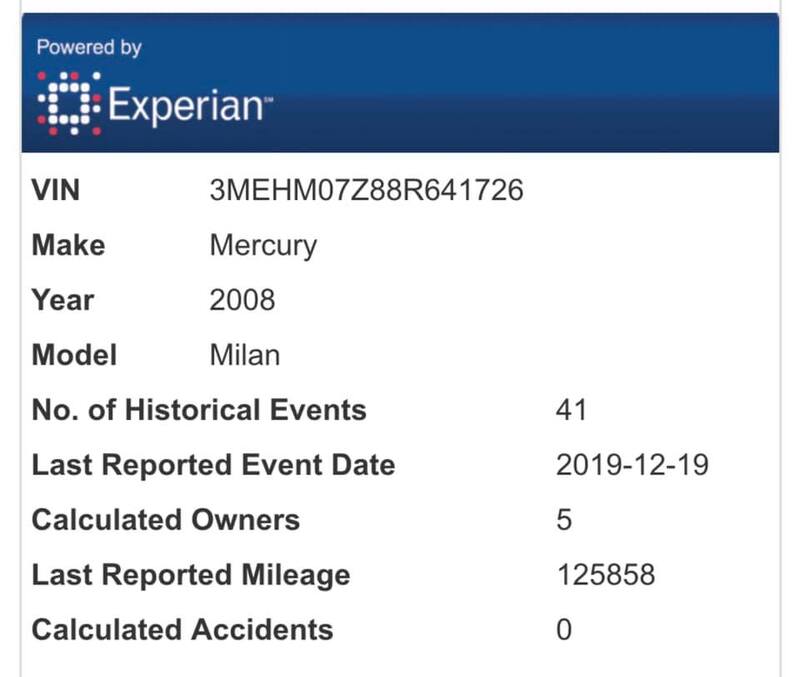
Task: Select the Model value Milan
Action: (245, 355)
